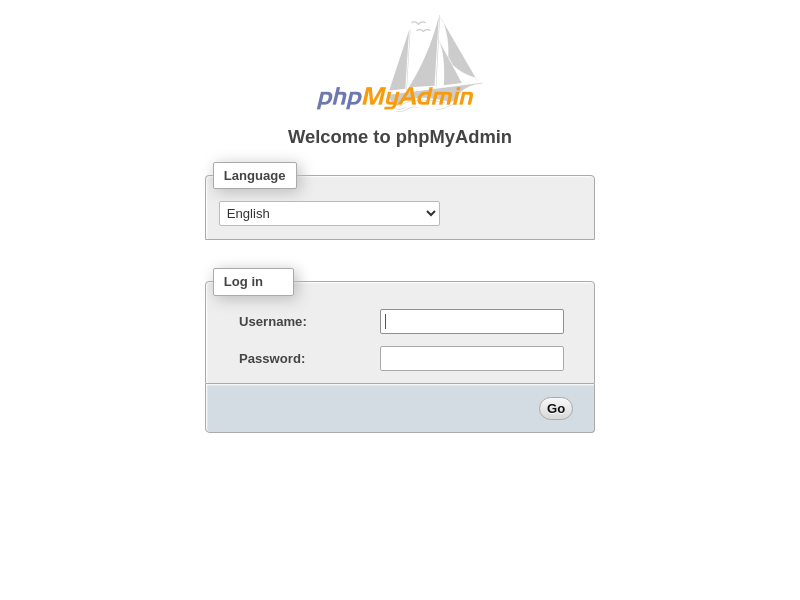Click empty space right of language dropdown
This screenshot has height=600, width=800.
pos(515,213)
